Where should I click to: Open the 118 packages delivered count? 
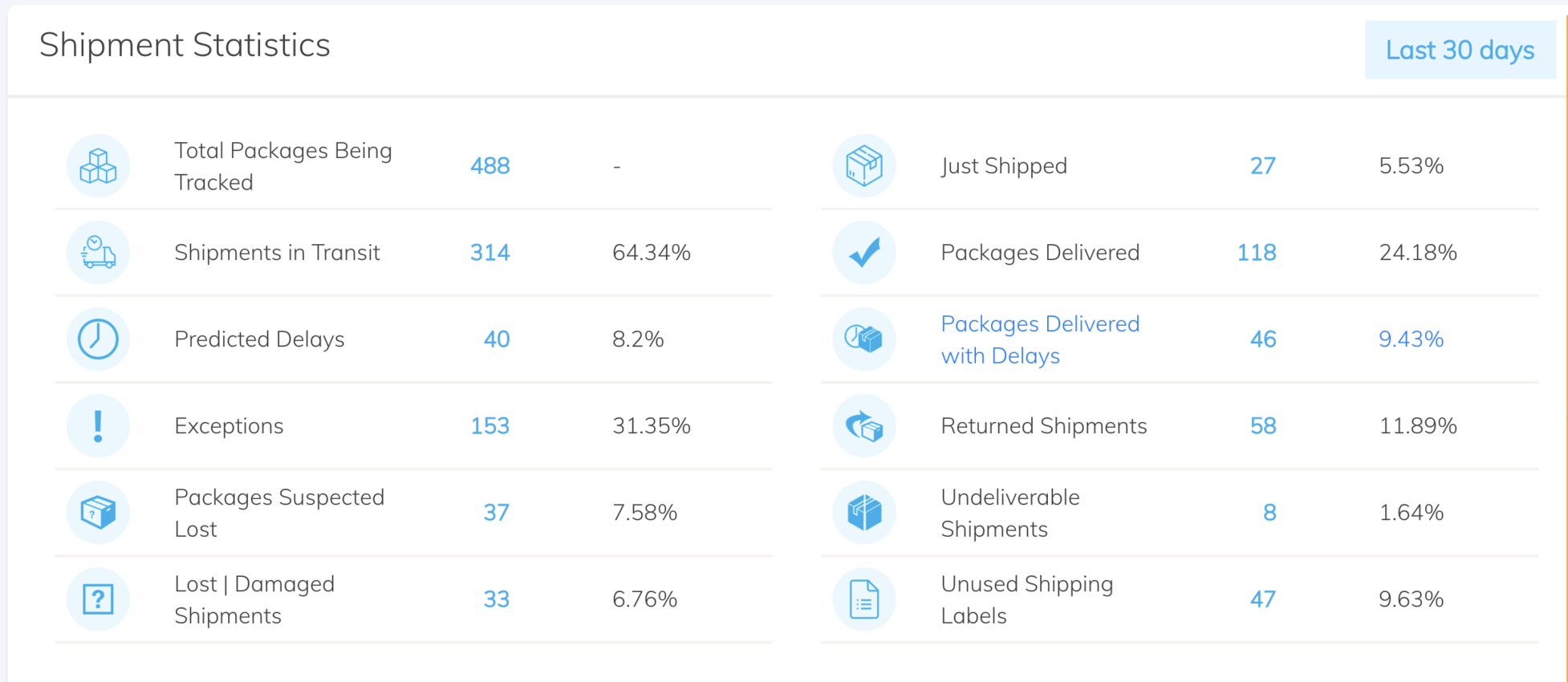[x=1257, y=253]
